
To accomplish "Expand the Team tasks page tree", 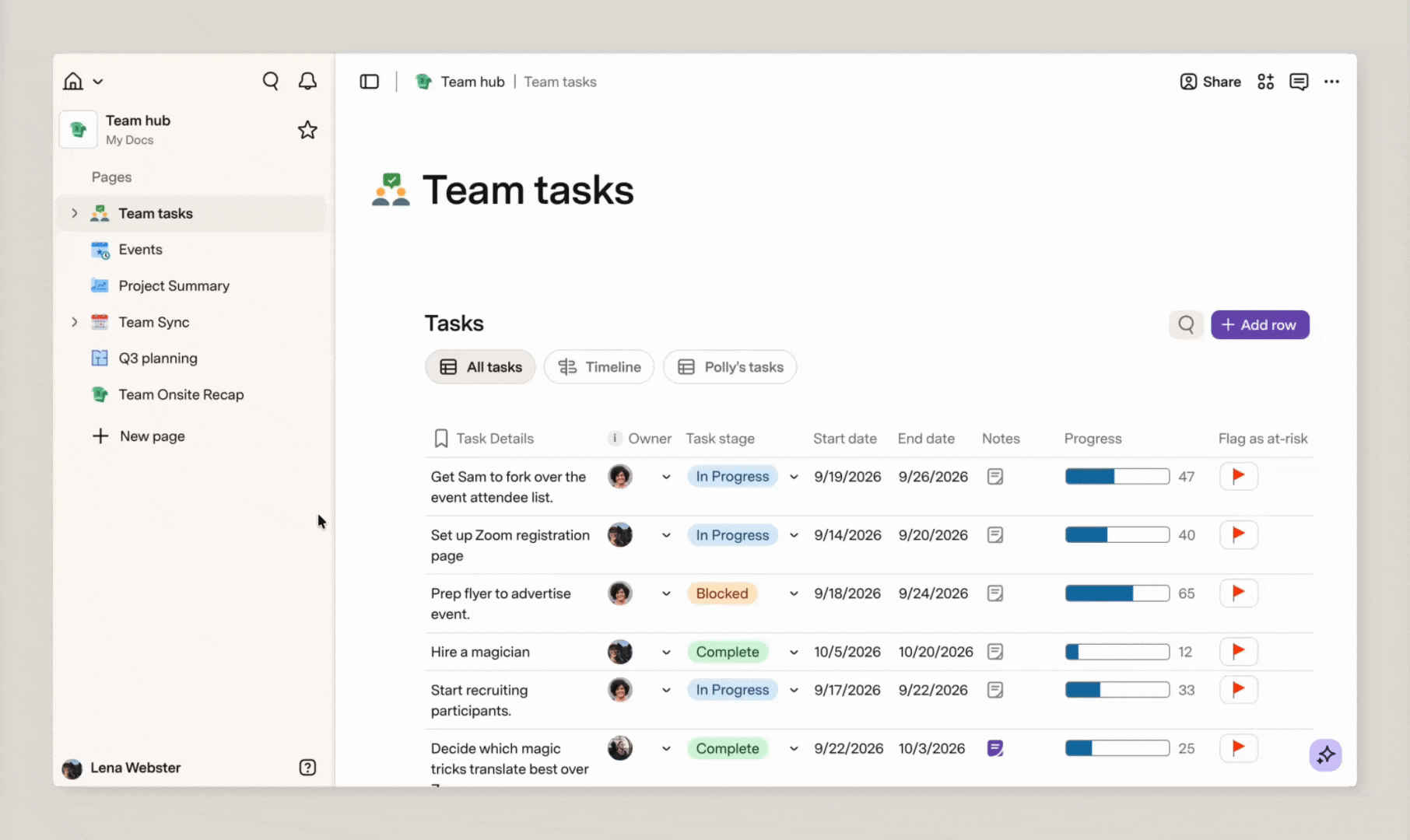I will tap(74, 213).
